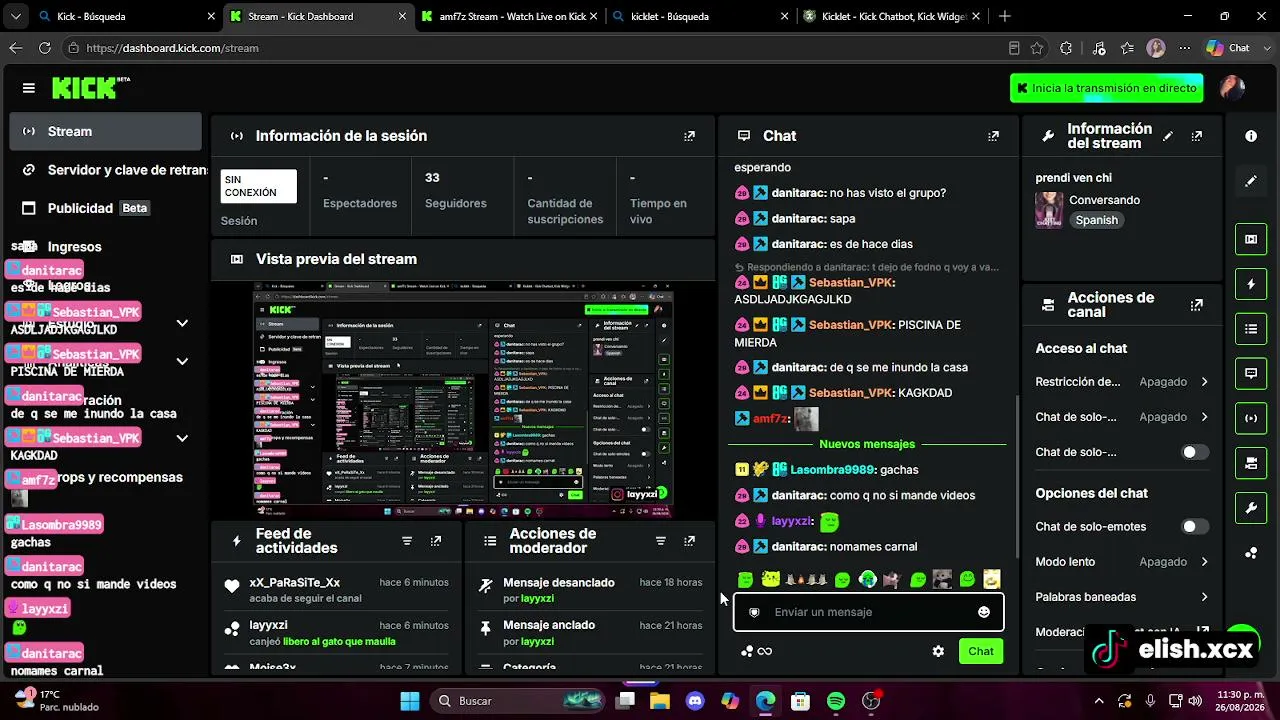
Task: Toggle the list moderator actions icon in the right rail
Action: [x=1251, y=329]
